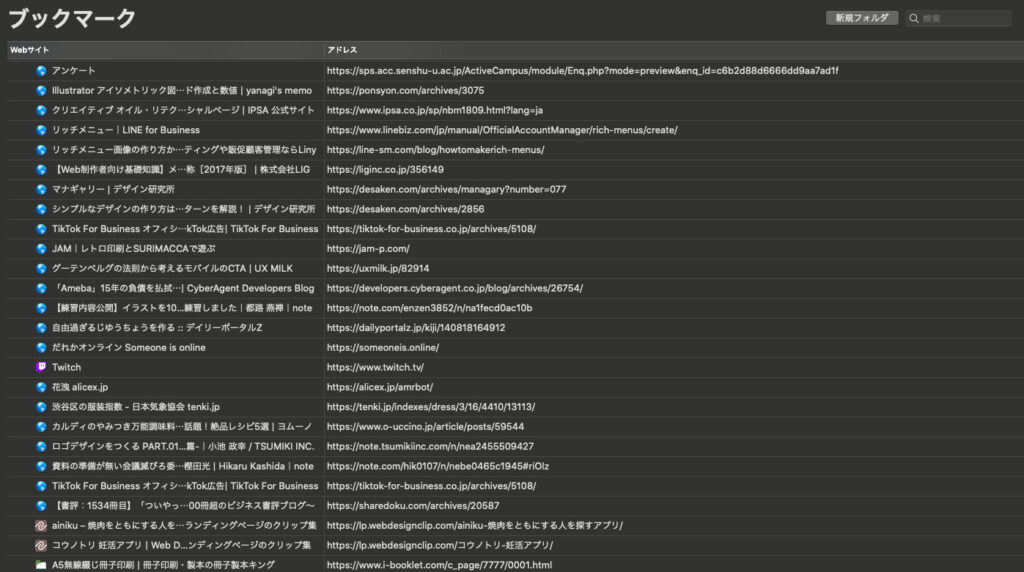This screenshot has height=572, width=1024.
Task: Click the purple Twitch favicon
Action: (41, 367)
